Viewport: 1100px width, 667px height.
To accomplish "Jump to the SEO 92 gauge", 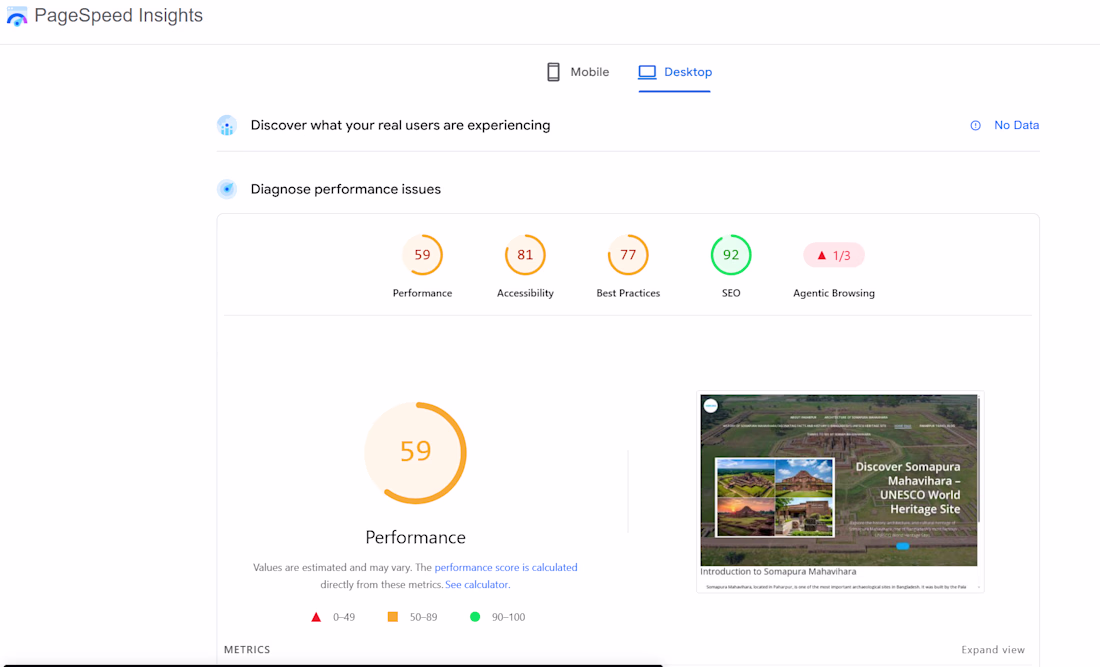I will pos(731,255).
